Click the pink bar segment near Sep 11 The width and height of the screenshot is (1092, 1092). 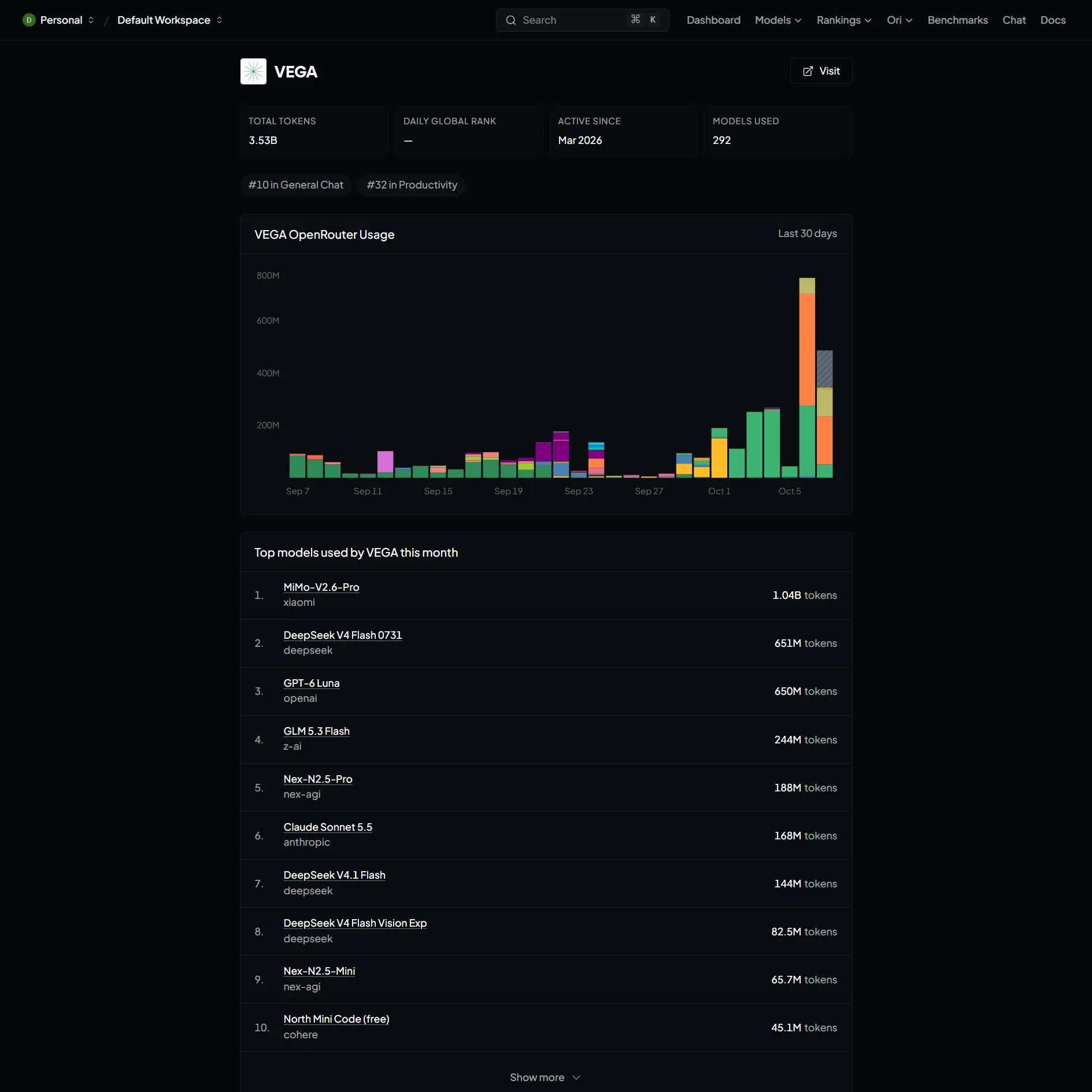pyautogui.click(x=385, y=462)
